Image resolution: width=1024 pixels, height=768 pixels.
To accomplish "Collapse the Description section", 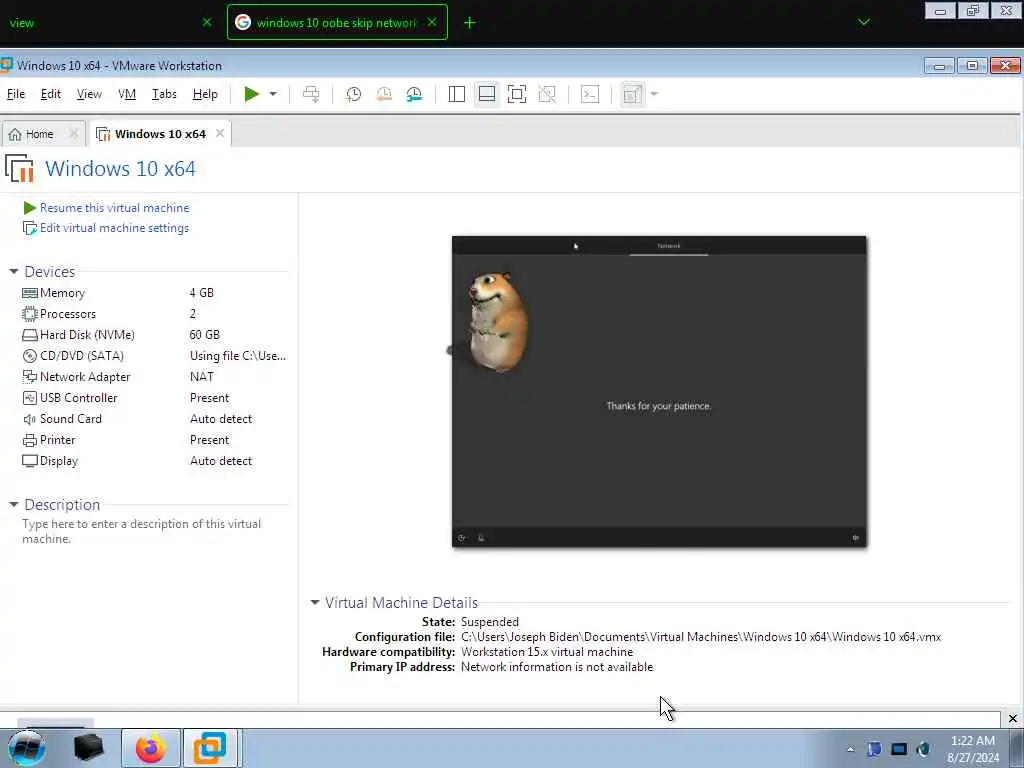I will coord(14,504).
